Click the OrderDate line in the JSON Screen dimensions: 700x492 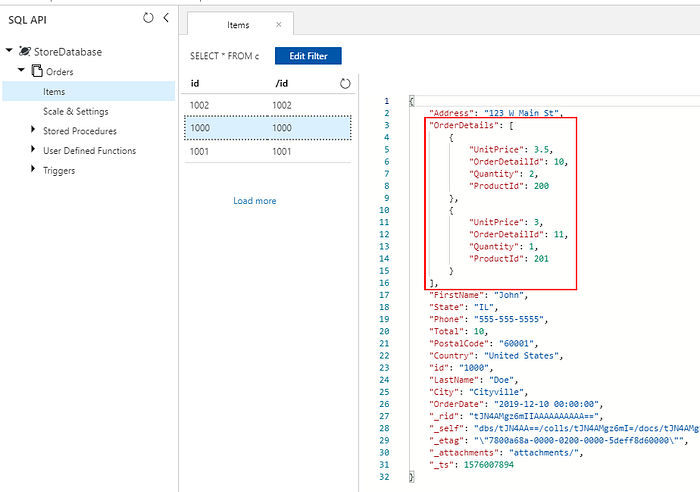tap(516, 404)
